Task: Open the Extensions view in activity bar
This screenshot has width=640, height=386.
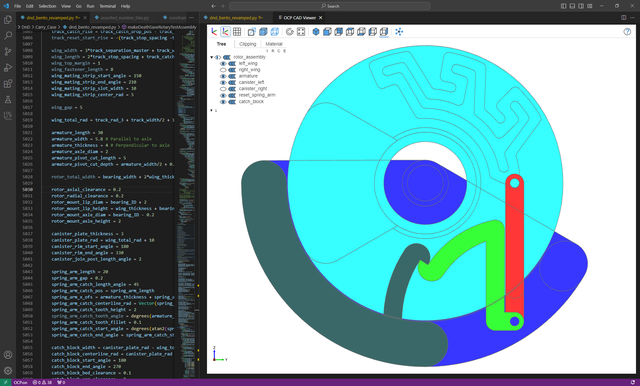Action: [x=8, y=84]
